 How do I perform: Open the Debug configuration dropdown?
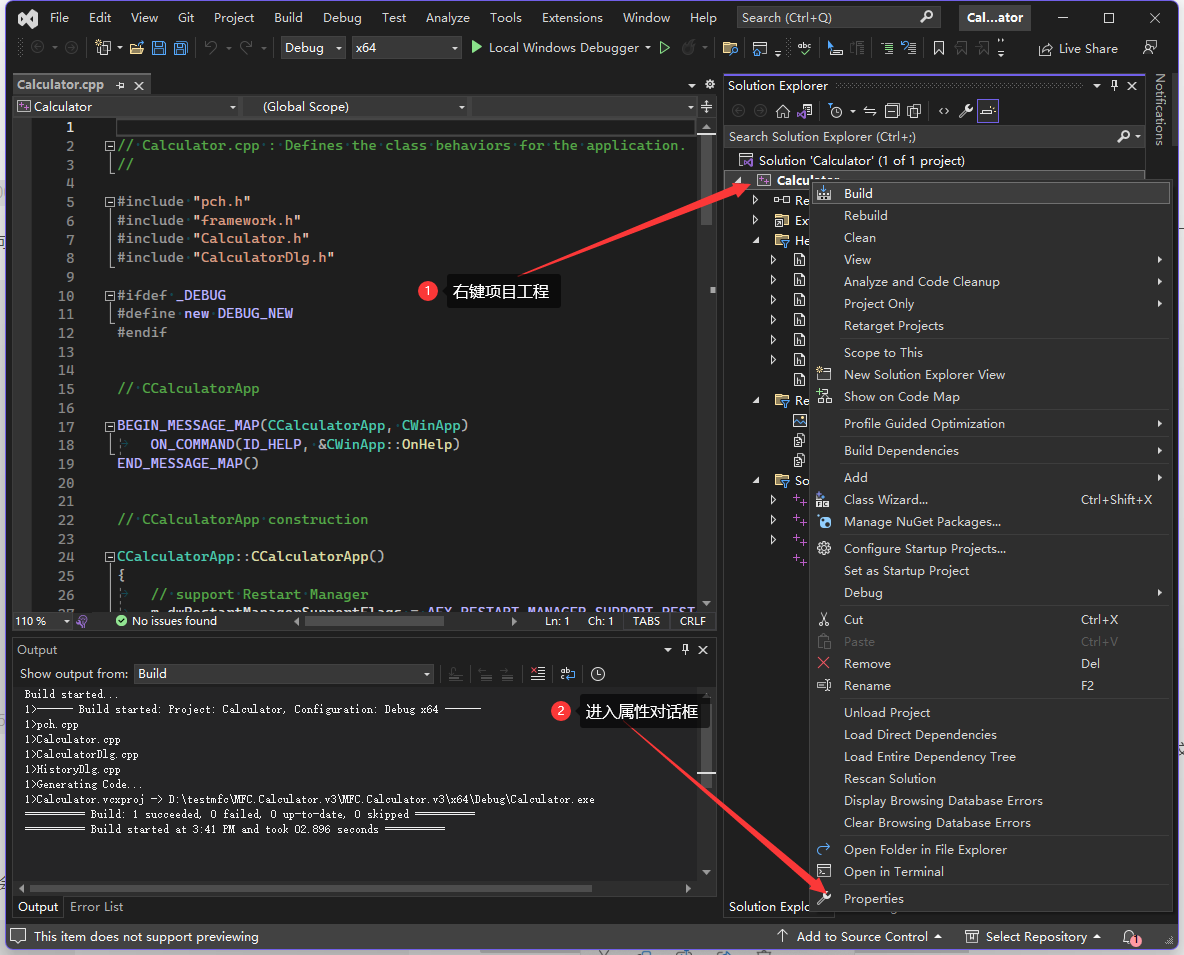coord(313,48)
